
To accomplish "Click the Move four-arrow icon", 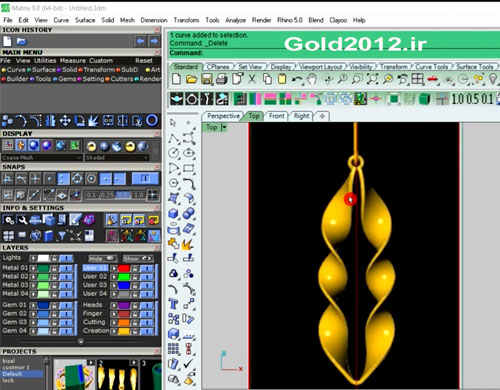I will tap(65, 121).
